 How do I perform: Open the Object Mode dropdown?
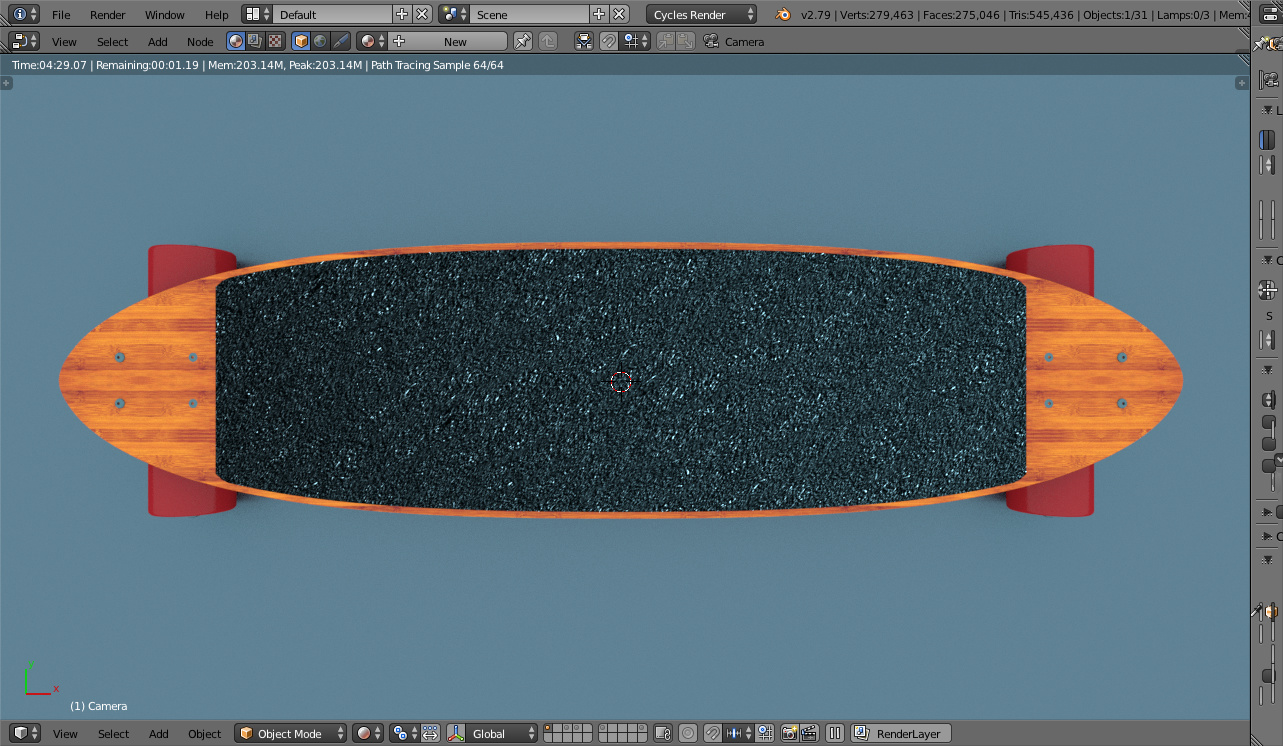[x=290, y=734]
